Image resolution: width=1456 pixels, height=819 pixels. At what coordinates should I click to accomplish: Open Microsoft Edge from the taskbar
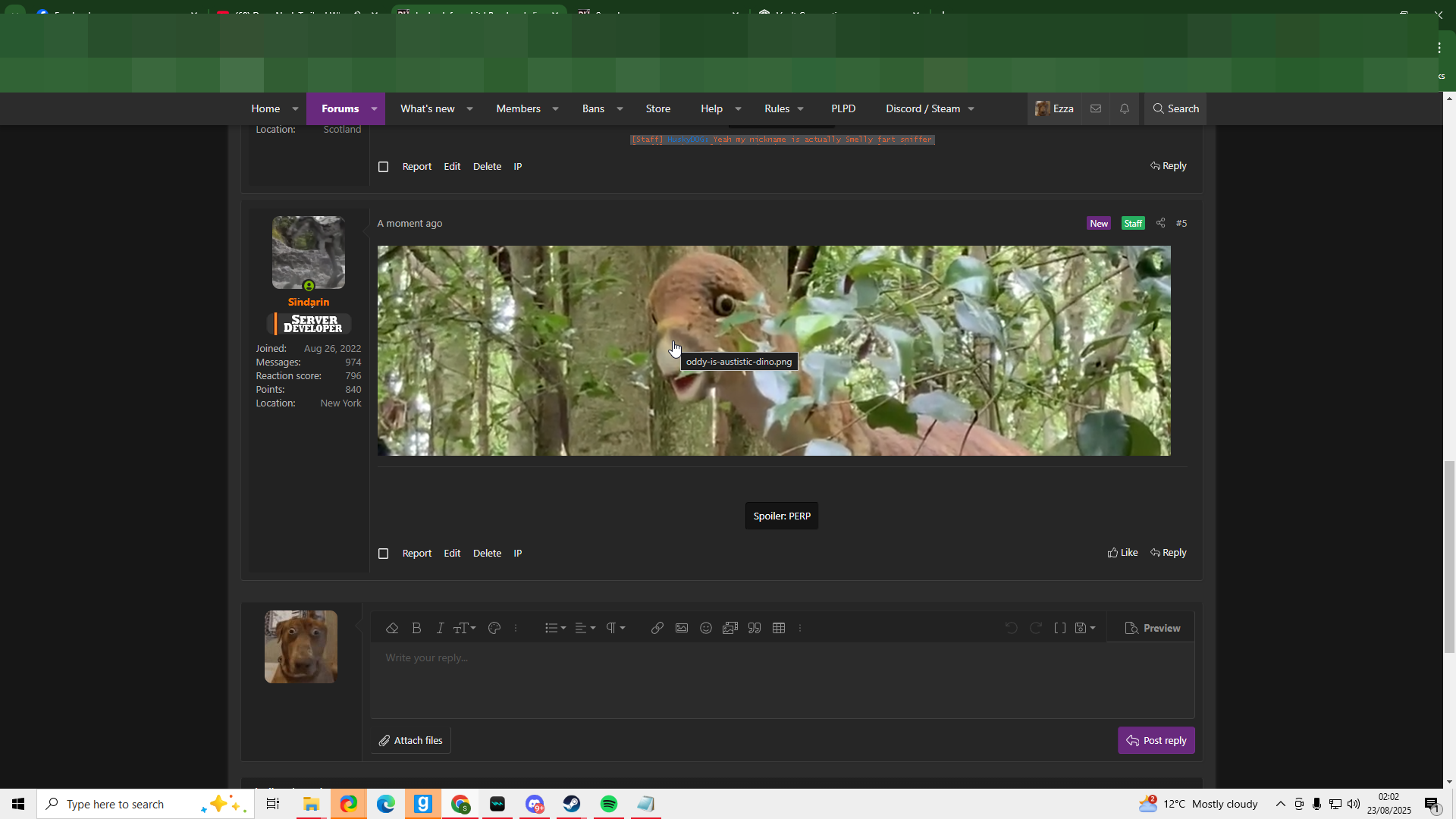(x=385, y=804)
